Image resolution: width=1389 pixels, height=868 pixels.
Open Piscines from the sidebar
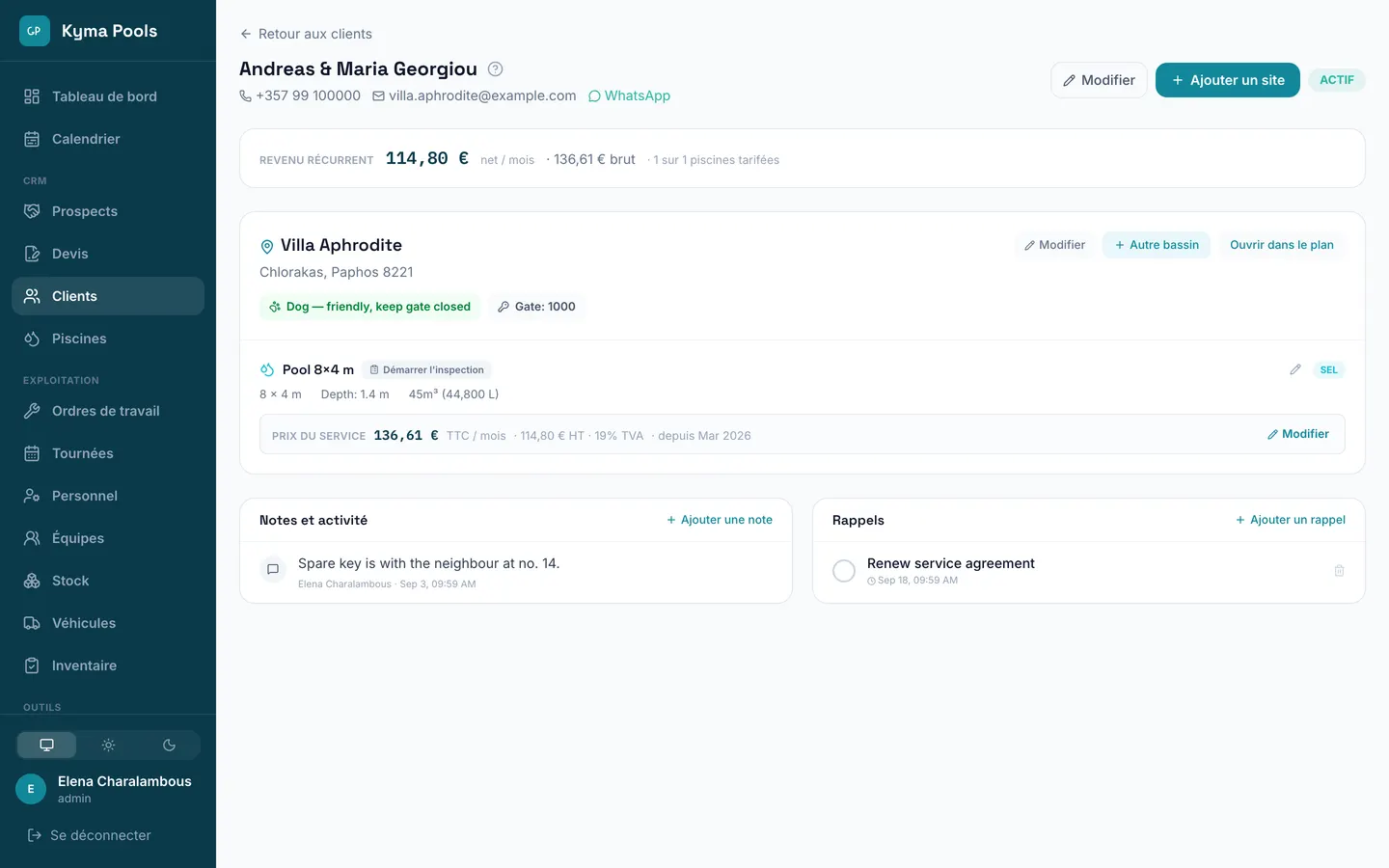[x=108, y=339]
